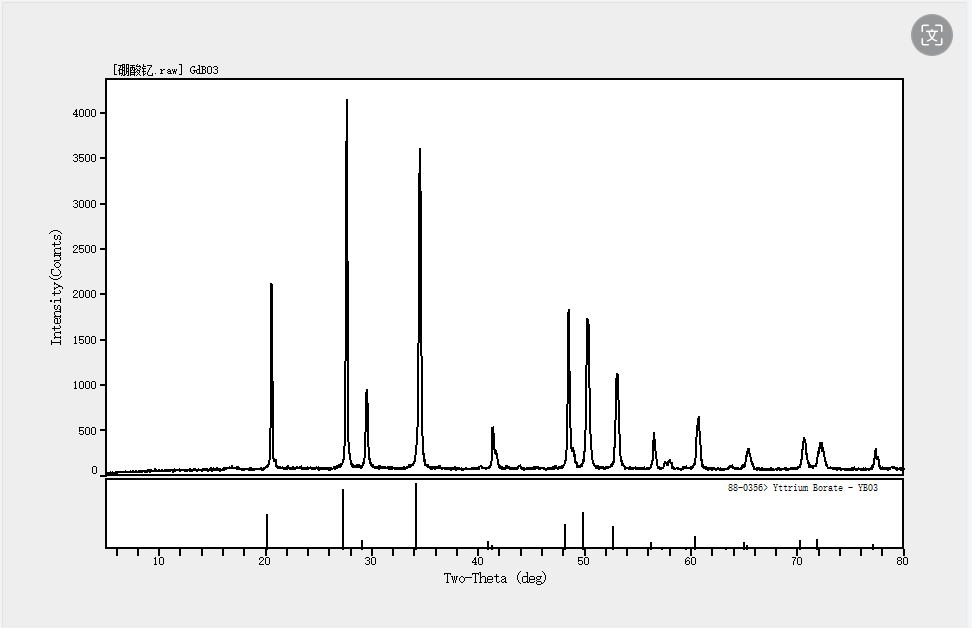Click the reference stick near 50 degrees
The width and height of the screenshot is (972, 628).
click(x=583, y=529)
